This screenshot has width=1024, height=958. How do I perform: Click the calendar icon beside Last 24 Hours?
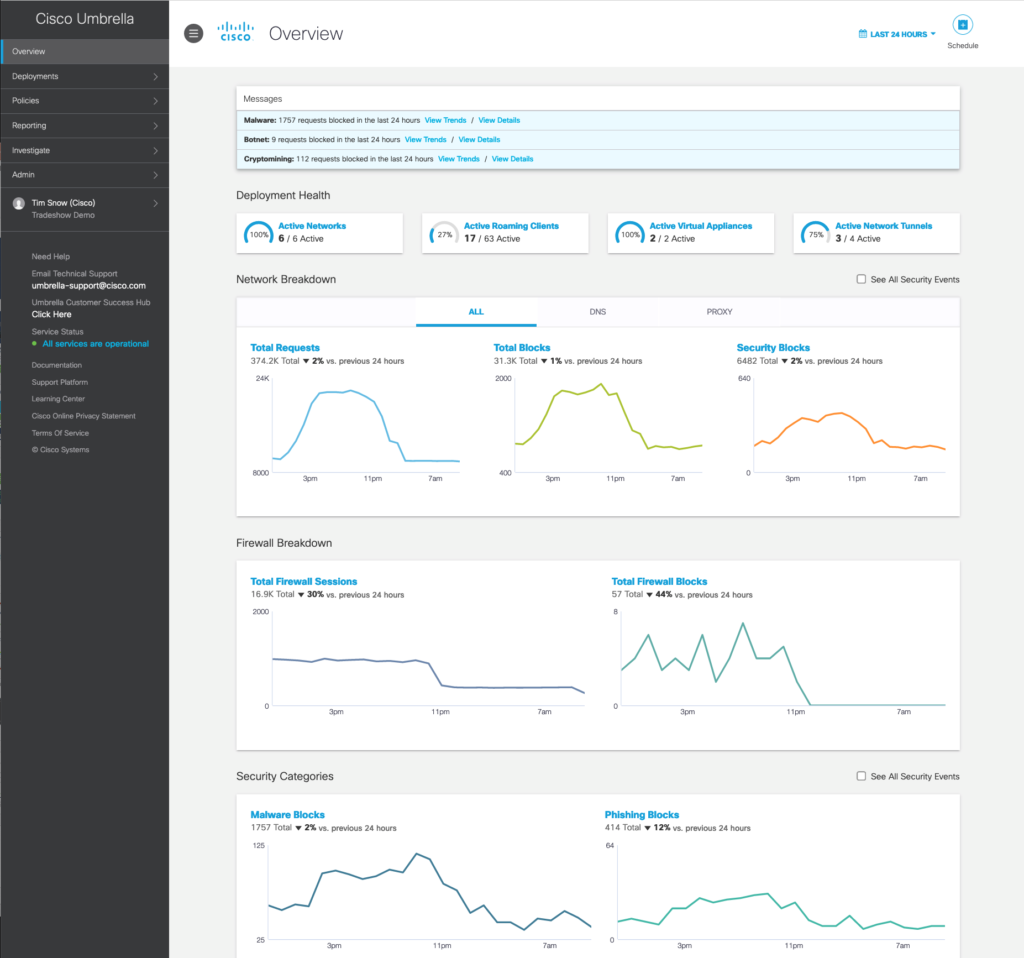(863, 34)
